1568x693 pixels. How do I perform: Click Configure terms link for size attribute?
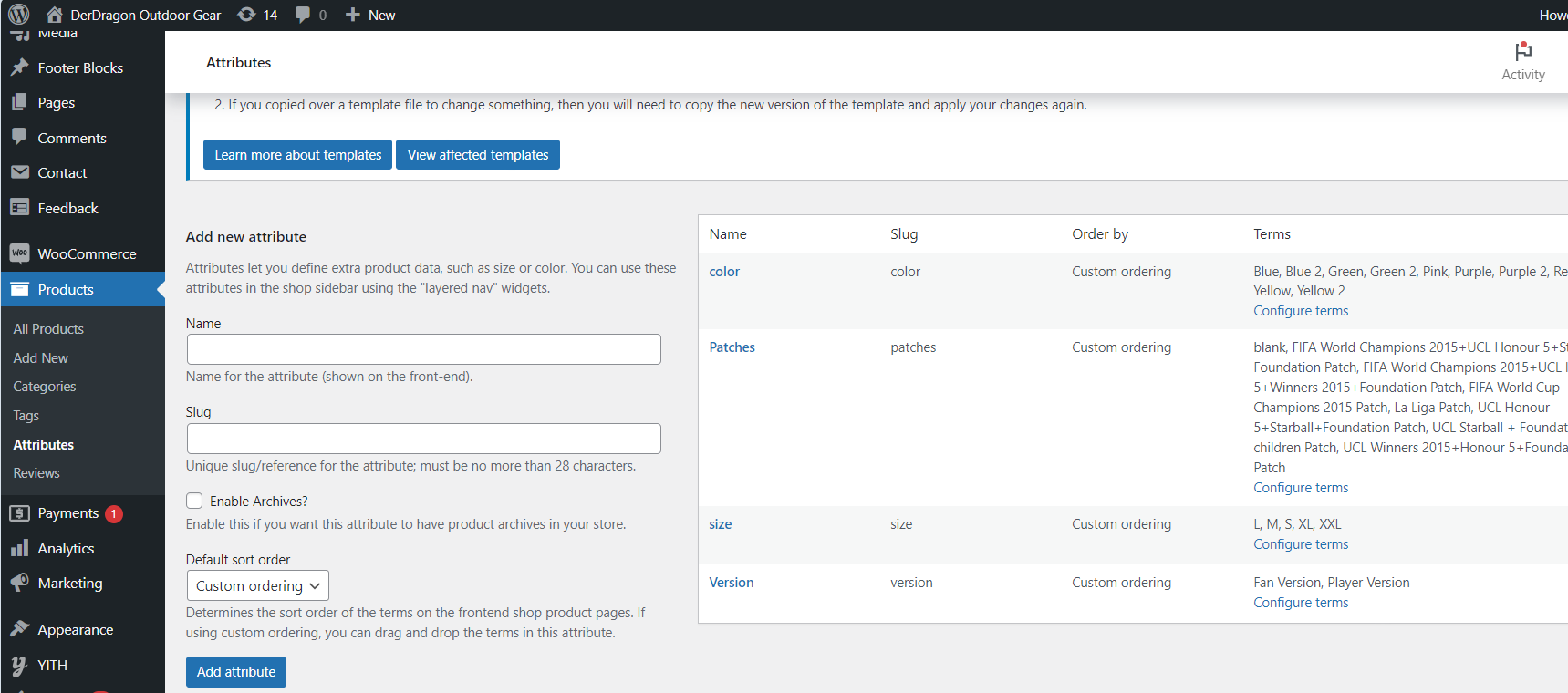click(1300, 544)
